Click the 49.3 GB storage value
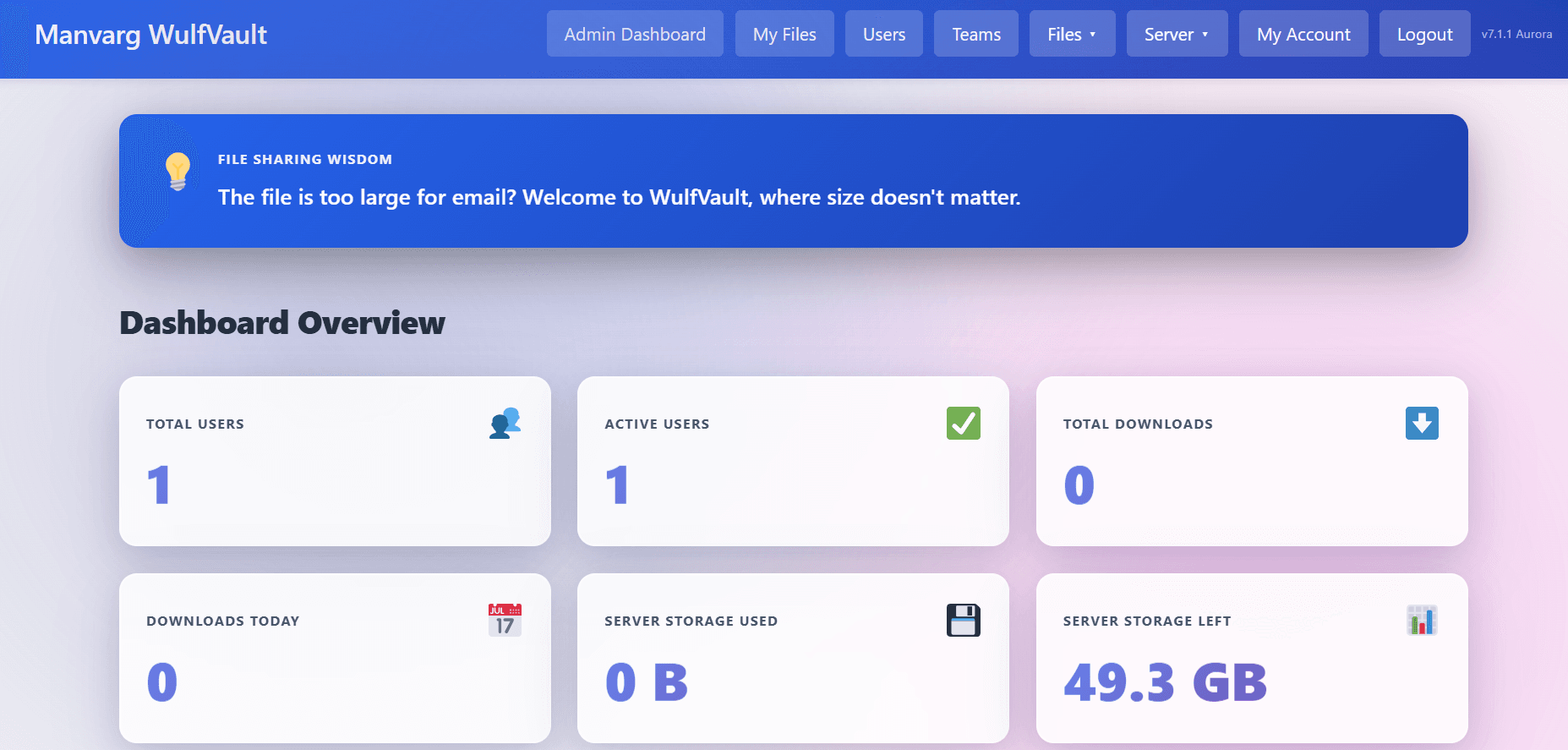Image resolution: width=1568 pixels, height=750 pixels. click(x=1166, y=682)
